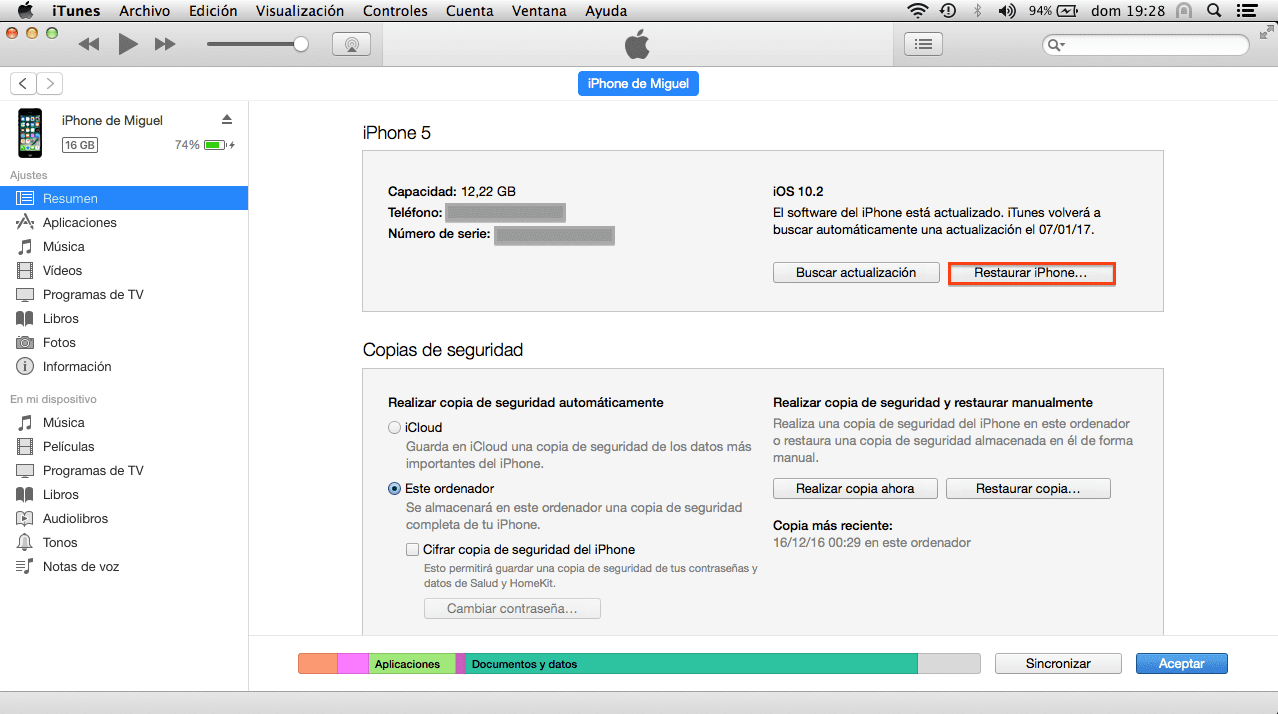Click Cambiar contraseña button
1278x714 pixels.
pos(512,608)
